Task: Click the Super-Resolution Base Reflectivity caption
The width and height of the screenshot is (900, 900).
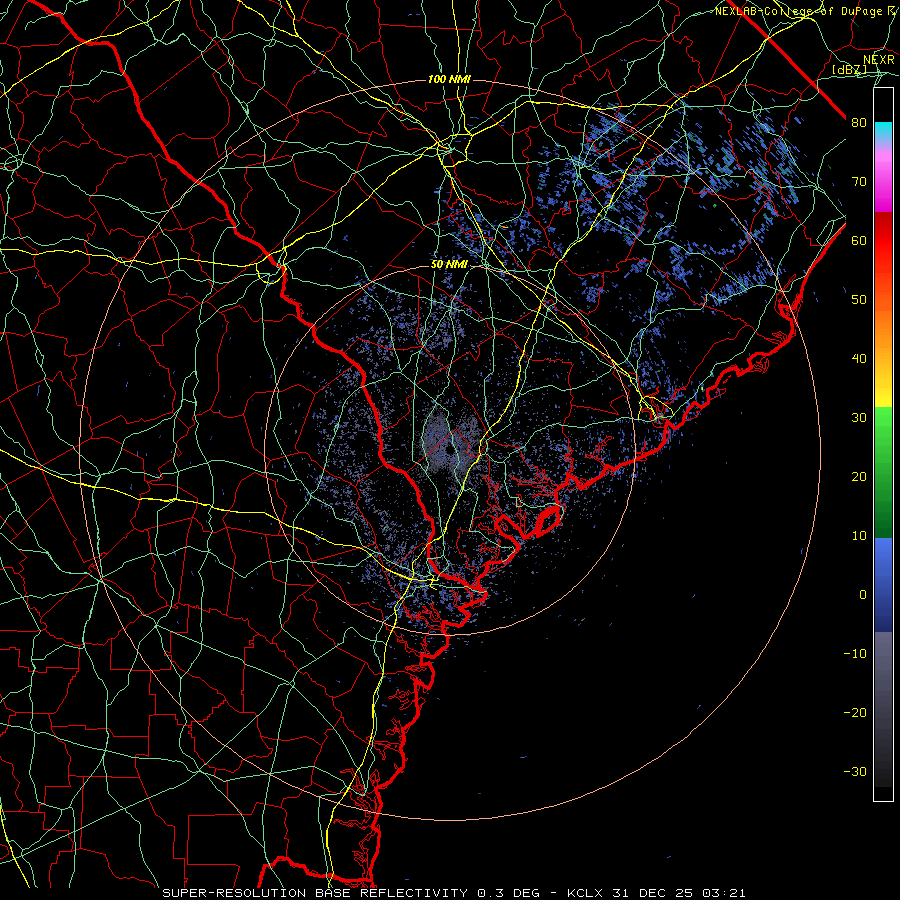Action: point(315,893)
